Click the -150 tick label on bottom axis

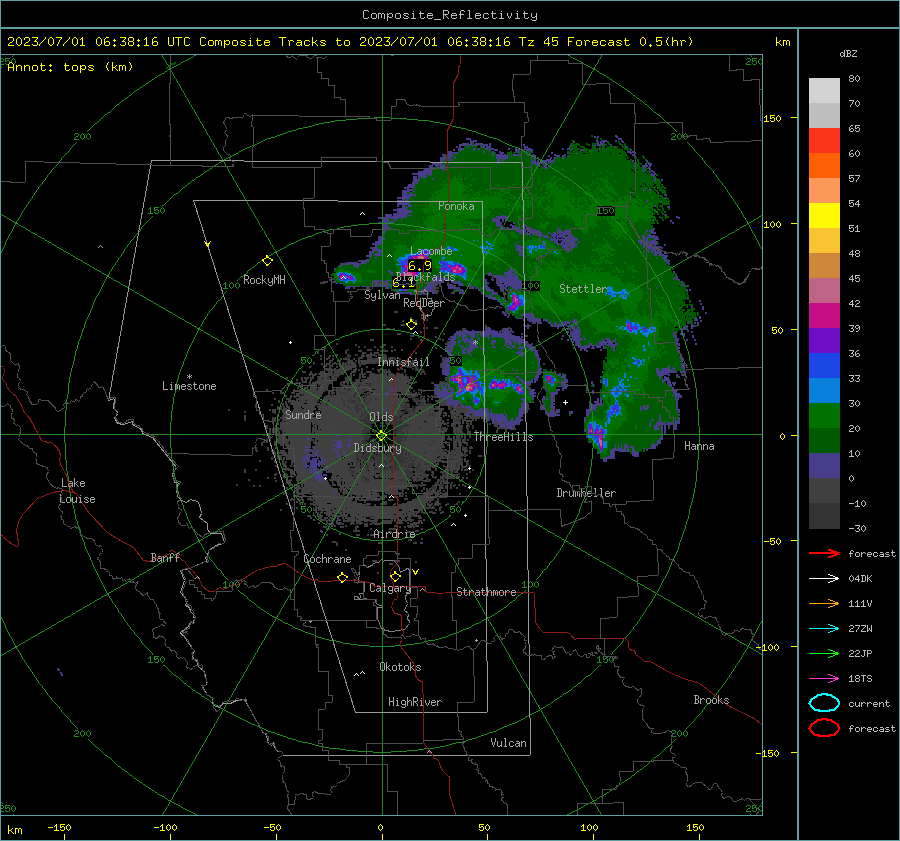point(59,827)
